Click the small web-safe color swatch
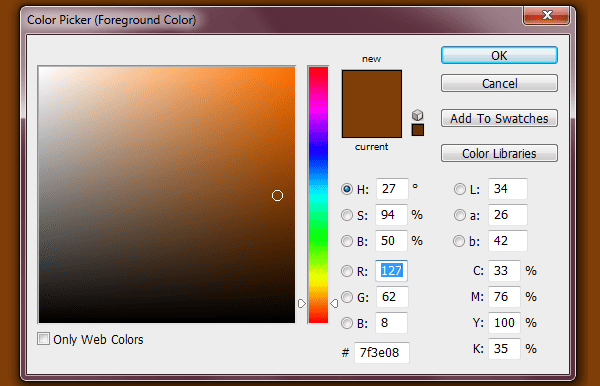The width and height of the screenshot is (600, 386). tap(417, 130)
